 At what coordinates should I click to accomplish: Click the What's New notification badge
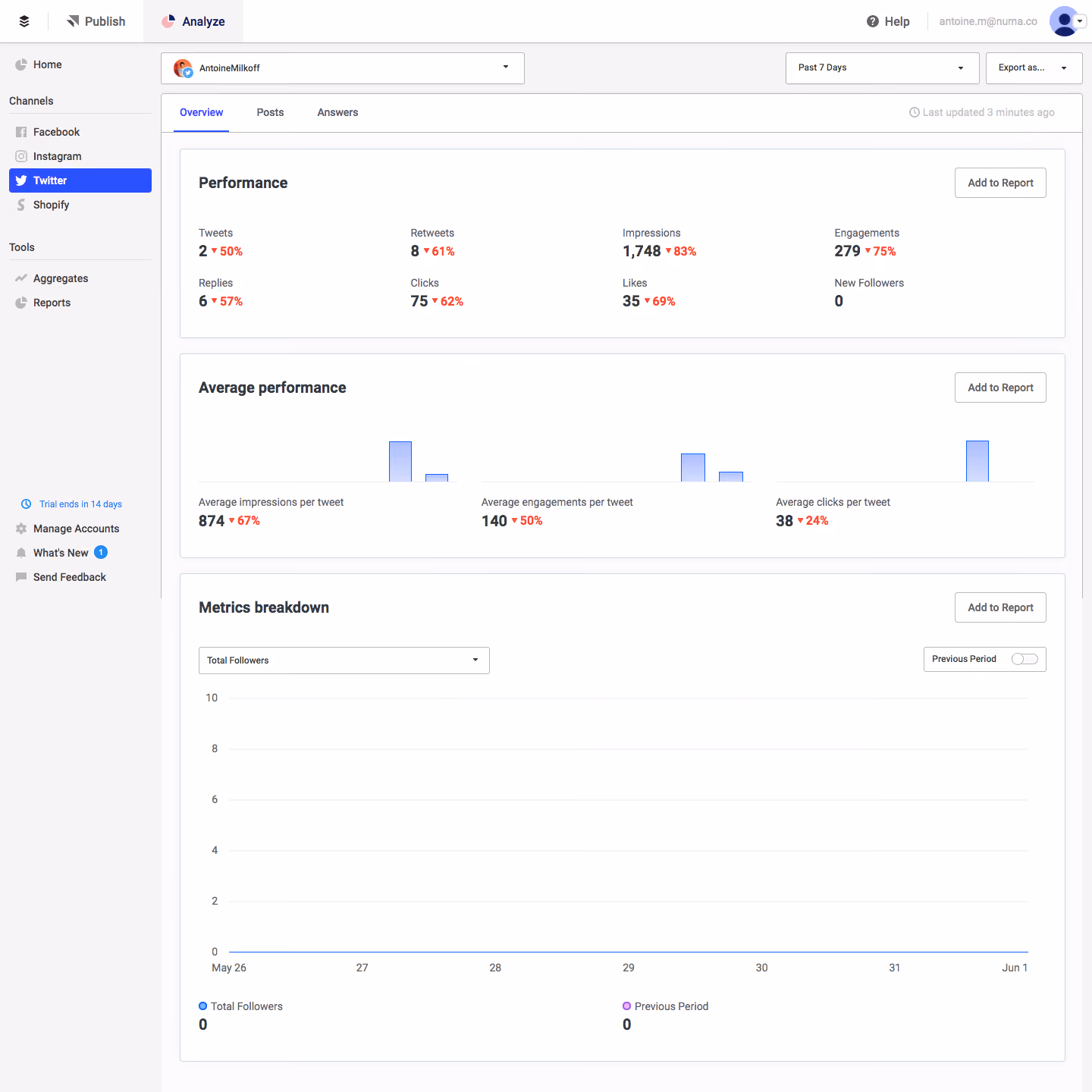[101, 552]
